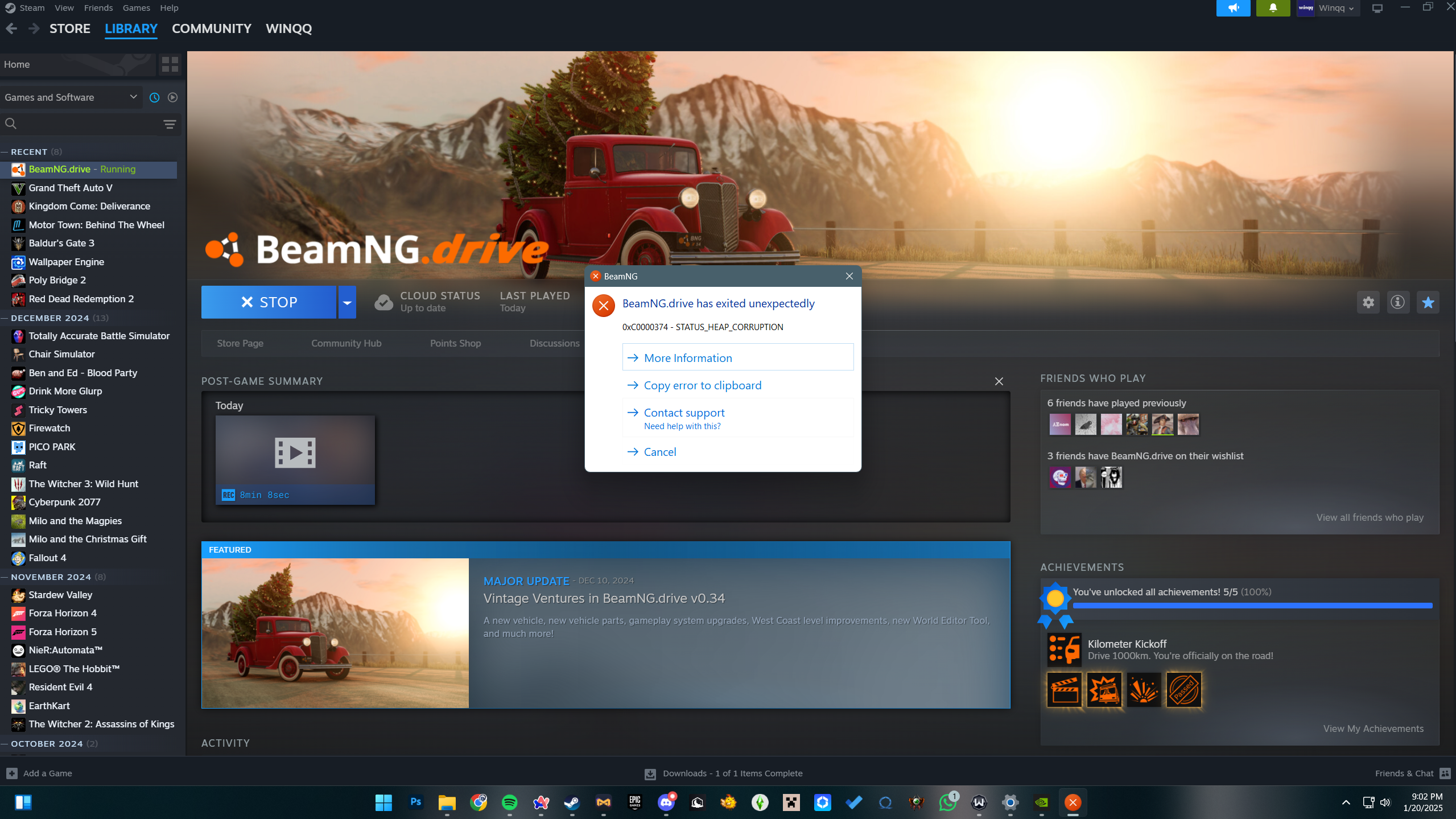
Task: Click the STOP button
Action: 269,302
